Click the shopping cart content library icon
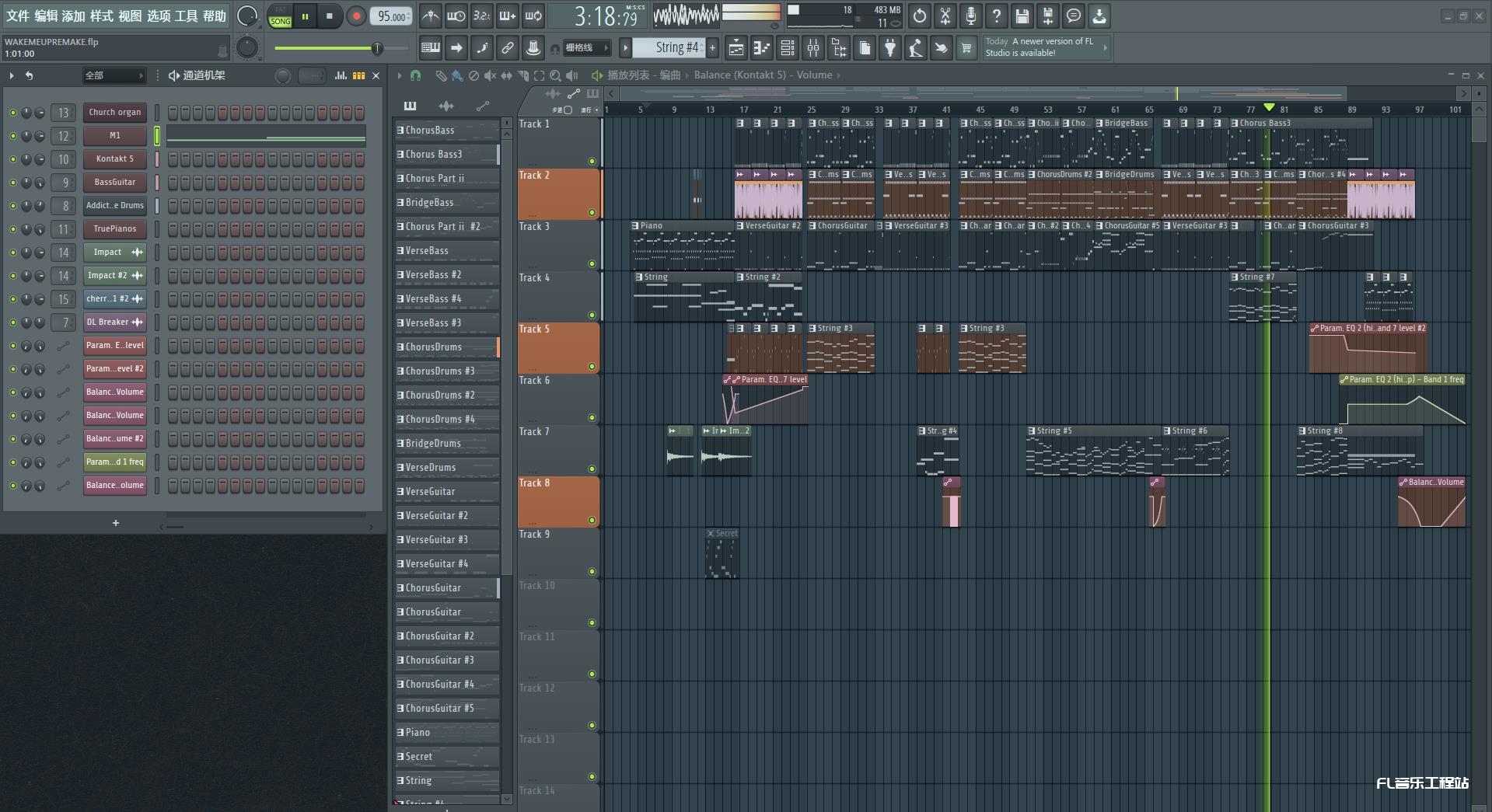This screenshot has height=812, width=1492. click(966, 48)
